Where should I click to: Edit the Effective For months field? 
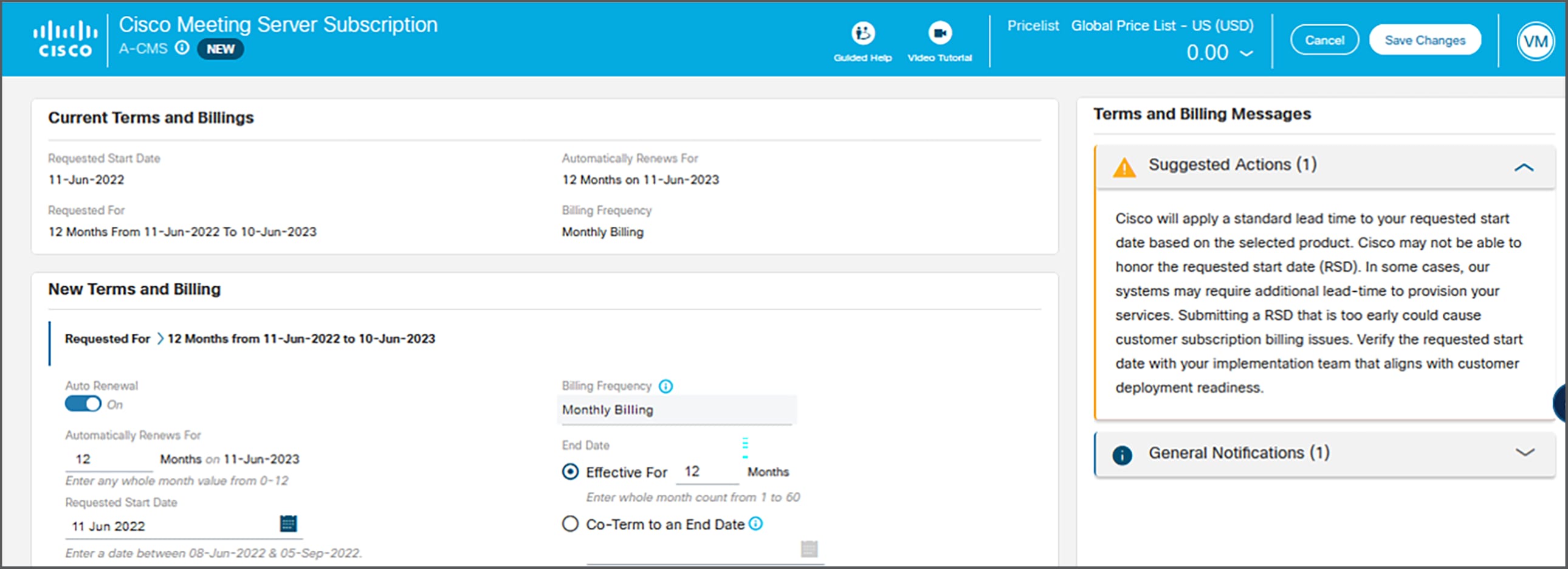coord(707,472)
